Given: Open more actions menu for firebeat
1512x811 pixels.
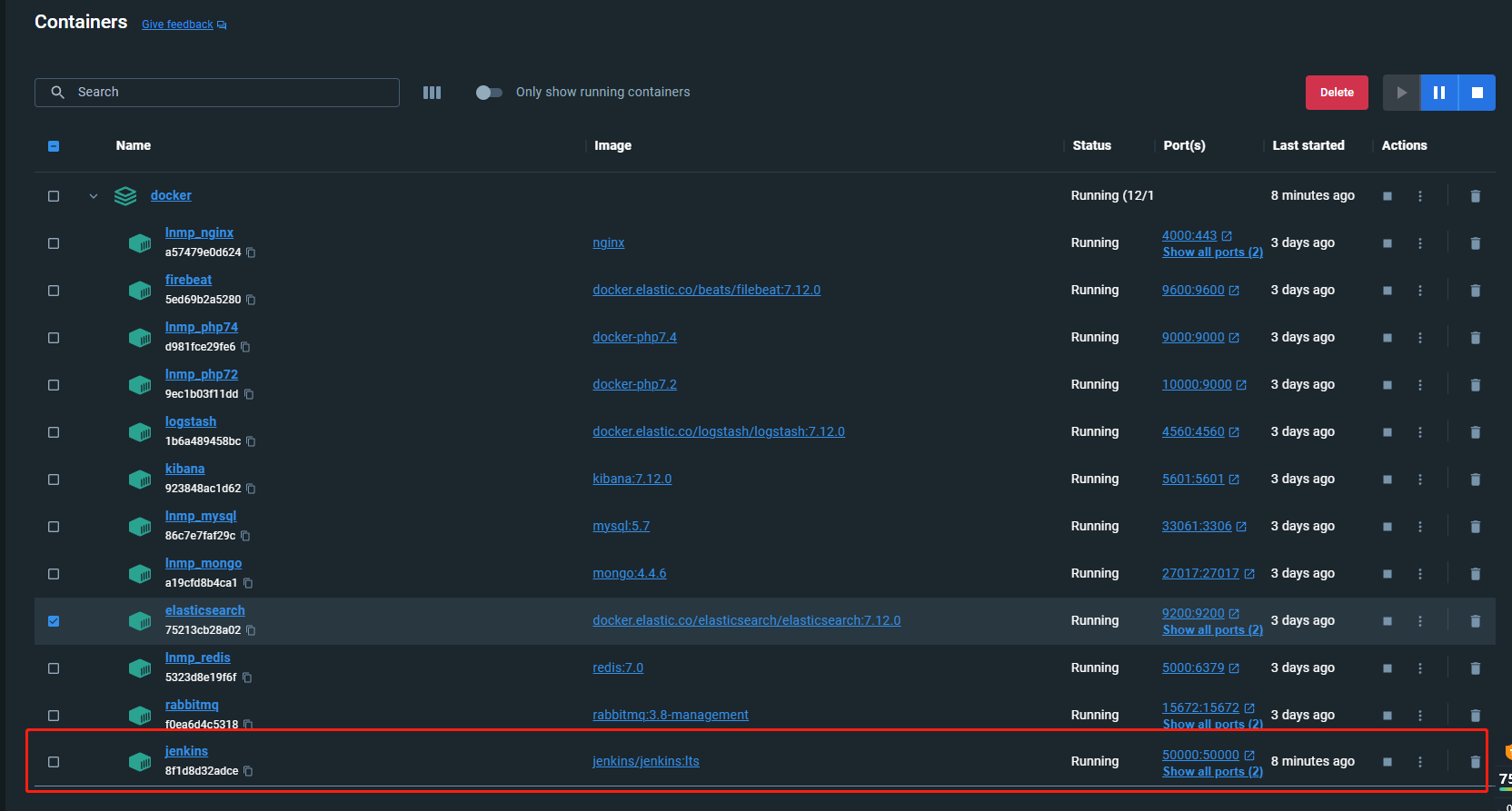Looking at the screenshot, I should click(1420, 291).
